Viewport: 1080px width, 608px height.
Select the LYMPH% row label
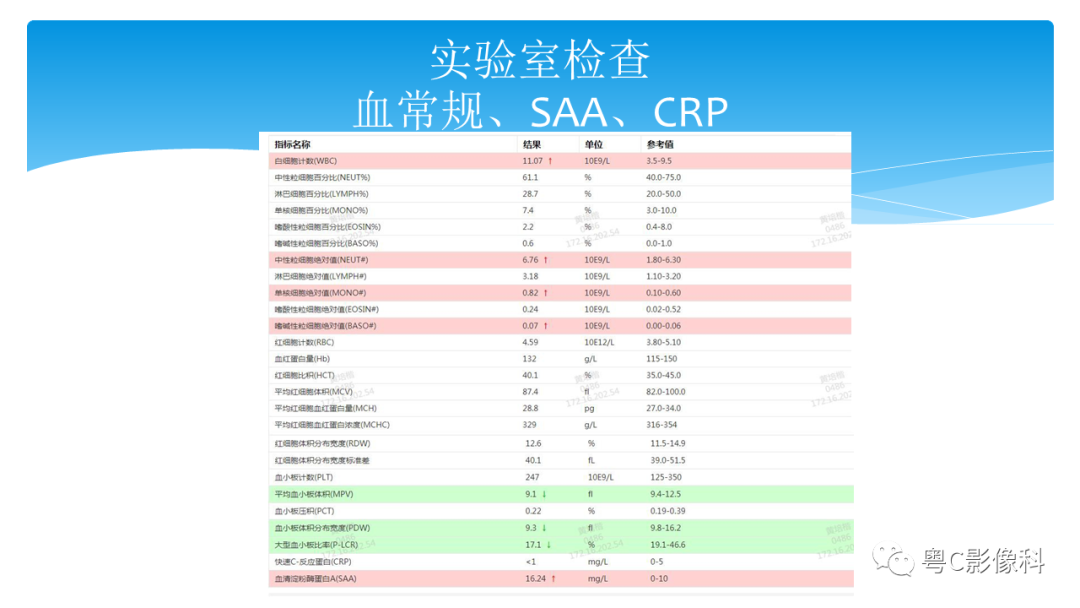321,194
